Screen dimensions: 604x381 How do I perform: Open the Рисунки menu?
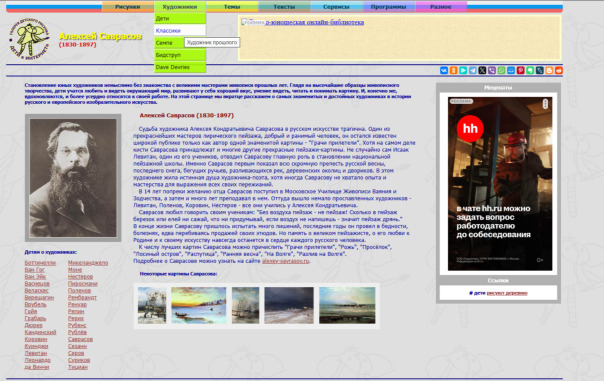pyautogui.click(x=128, y=7)
